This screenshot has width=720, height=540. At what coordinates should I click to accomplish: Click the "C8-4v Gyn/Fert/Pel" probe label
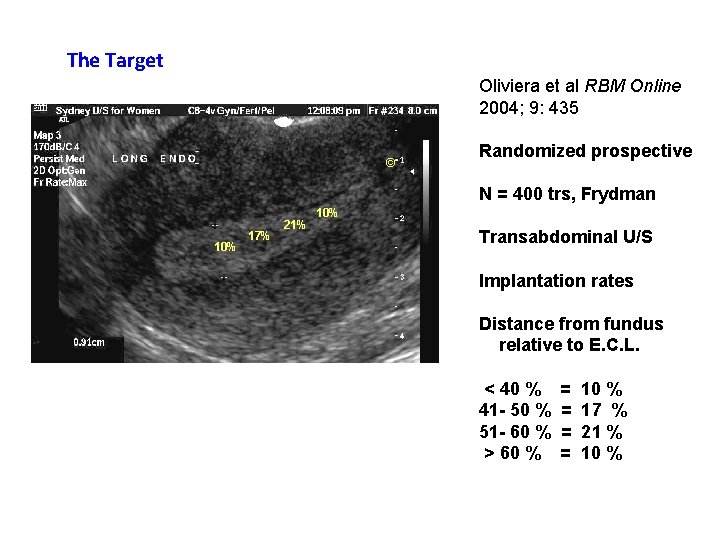tap(231, 111)
